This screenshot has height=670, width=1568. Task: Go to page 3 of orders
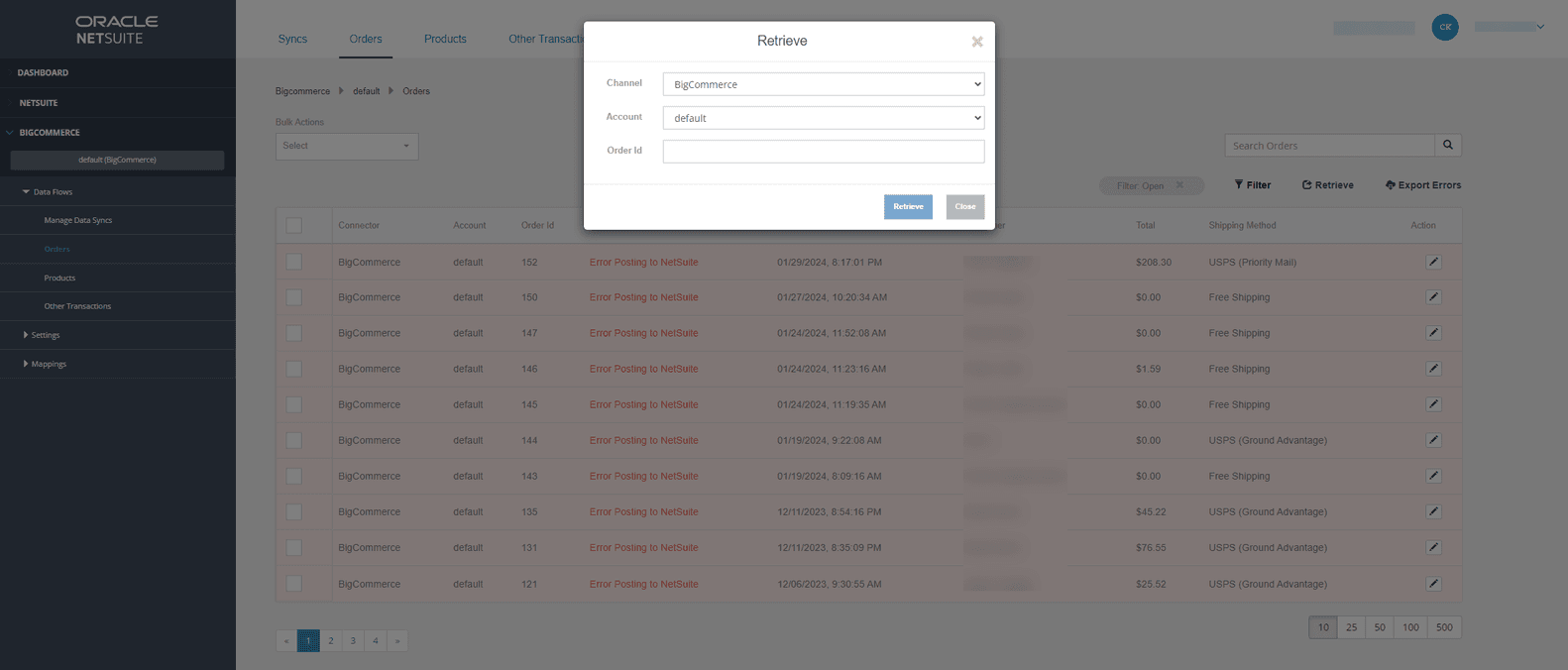[x=353, y=640]
